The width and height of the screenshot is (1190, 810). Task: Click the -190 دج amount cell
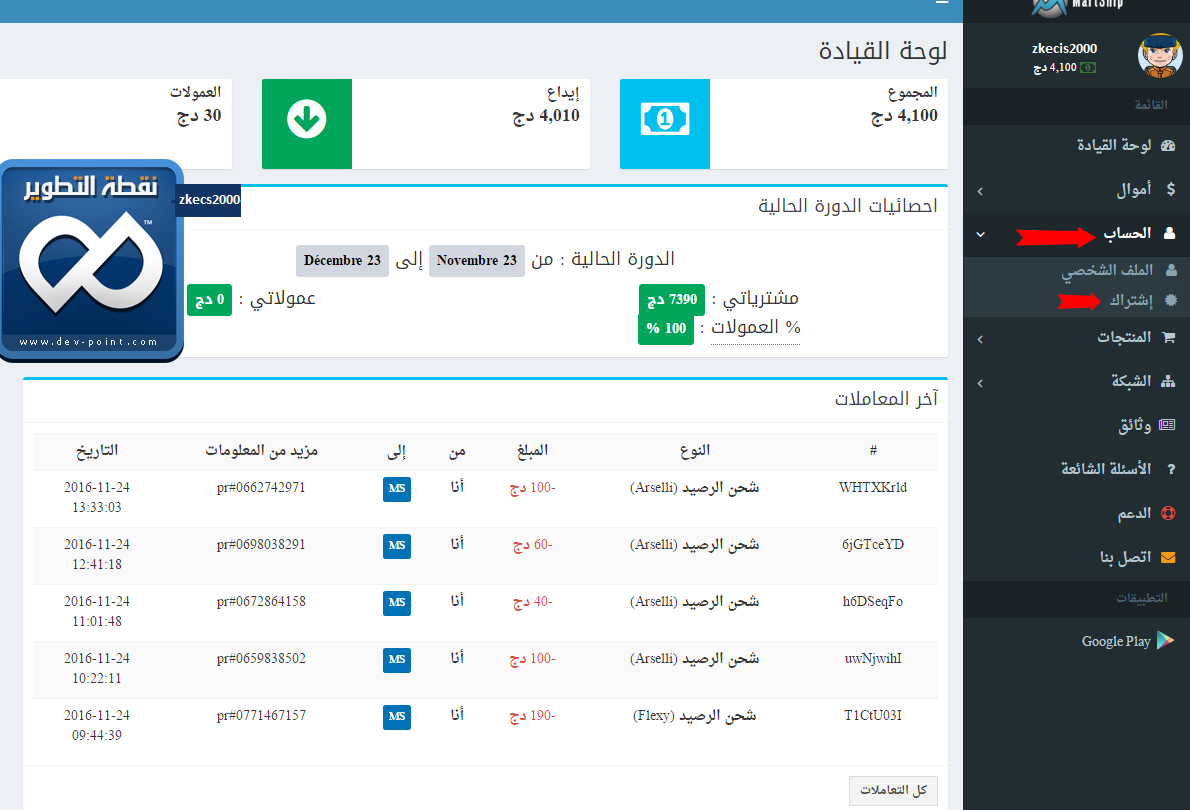click(x=532, y=716)
